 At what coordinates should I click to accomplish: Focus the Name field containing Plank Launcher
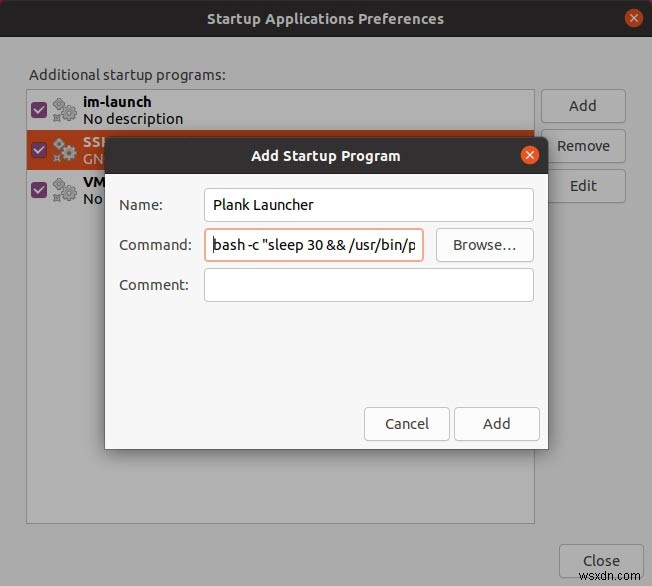pos(368,205)
